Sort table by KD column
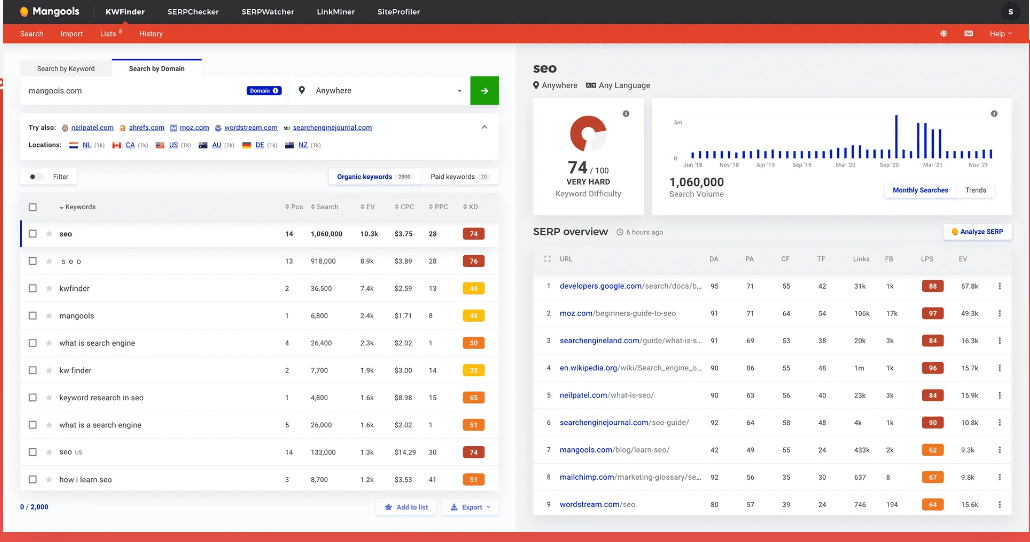The image size is (1030, 542). coord(470,207)
